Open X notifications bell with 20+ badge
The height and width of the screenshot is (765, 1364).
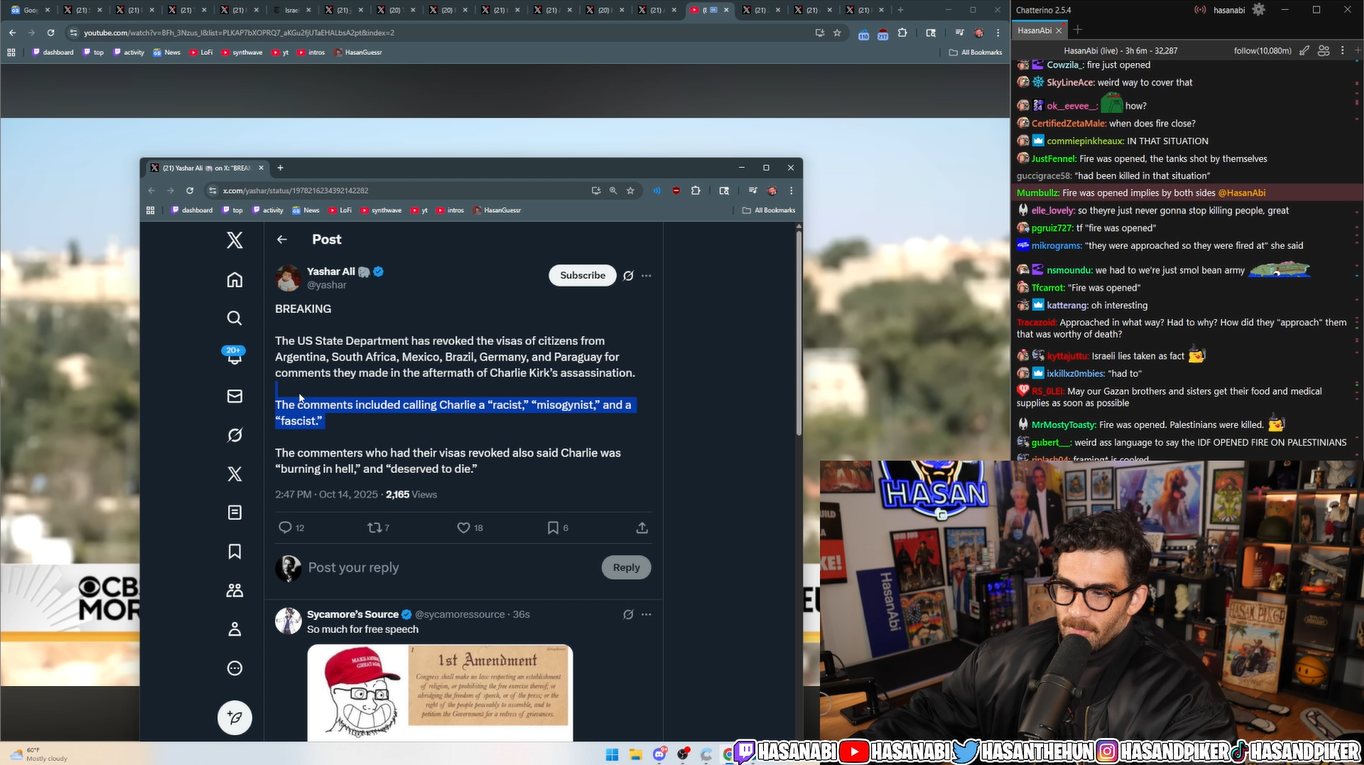[x=235, y=356]
